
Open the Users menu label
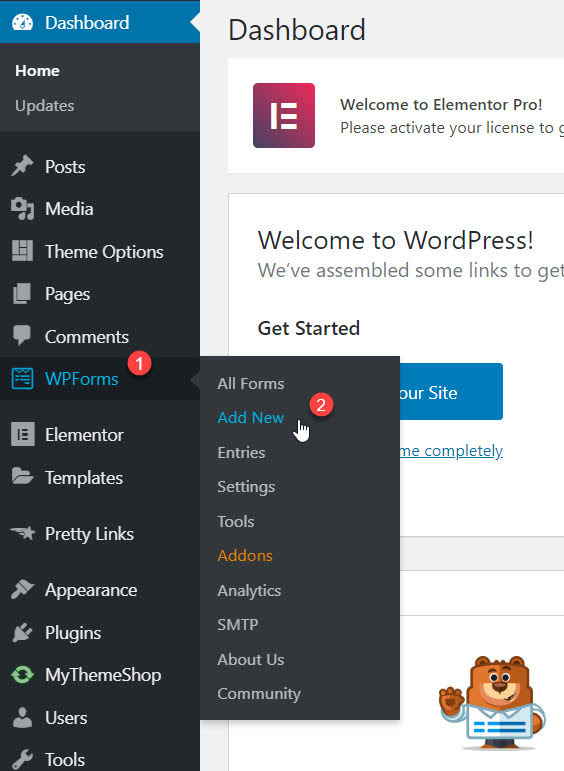coord(66,718)
